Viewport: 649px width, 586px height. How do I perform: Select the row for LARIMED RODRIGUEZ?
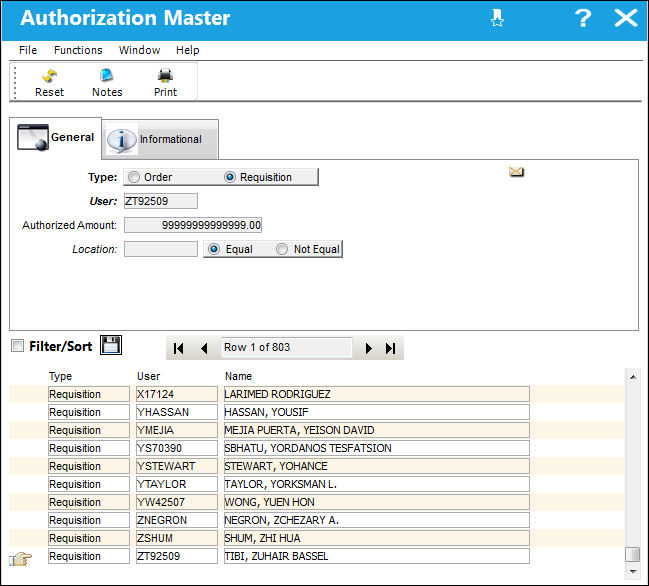click(376, 394)
